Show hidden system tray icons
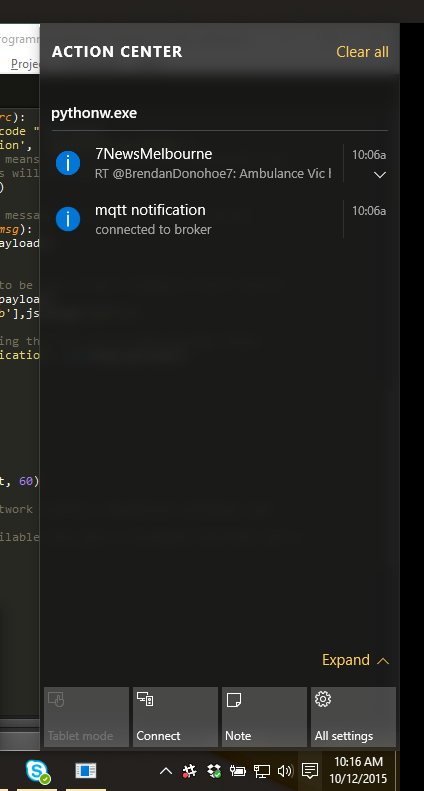The width and height of the screenshot is (424, 791). pos(166,771)
